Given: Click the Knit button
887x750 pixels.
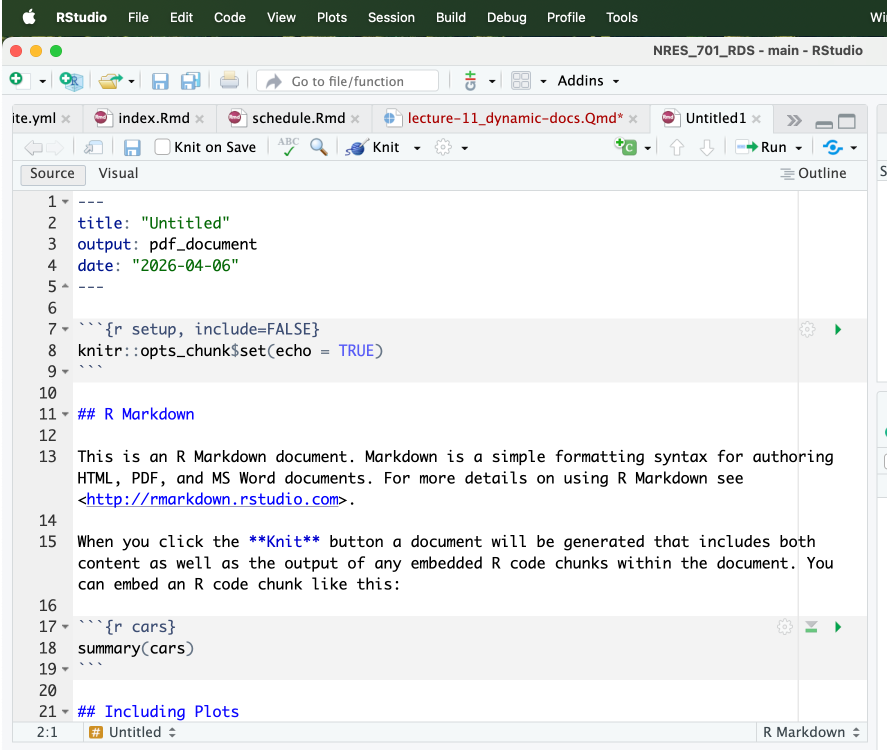Looking at the screenshot, I should [372, 147].
